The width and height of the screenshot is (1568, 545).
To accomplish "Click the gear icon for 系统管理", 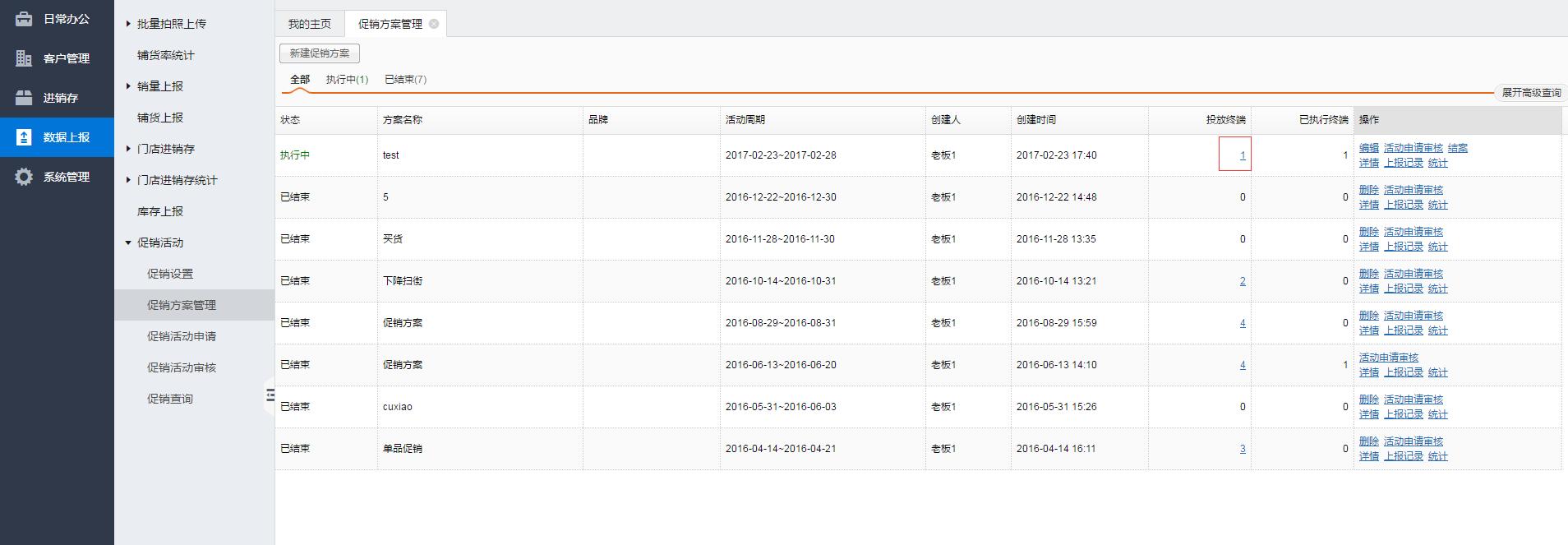I will tap(24, 177).
